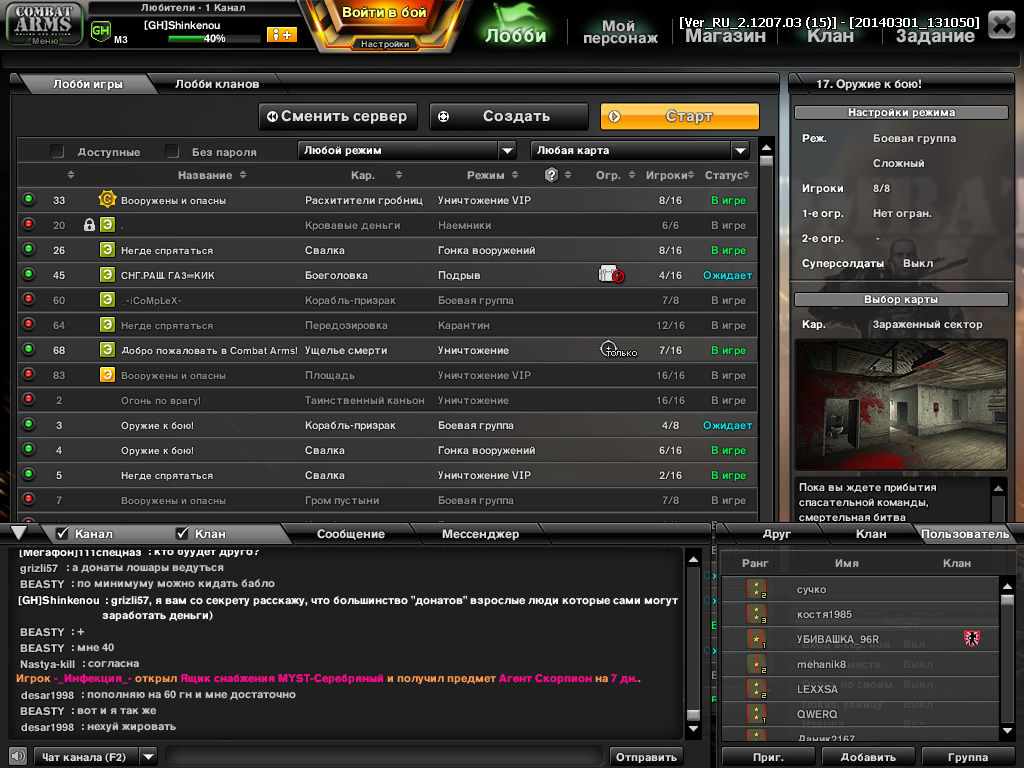Screen dimensions: 1024x768
Task: Click the Настройки button under battle banner
Action: 385,44
